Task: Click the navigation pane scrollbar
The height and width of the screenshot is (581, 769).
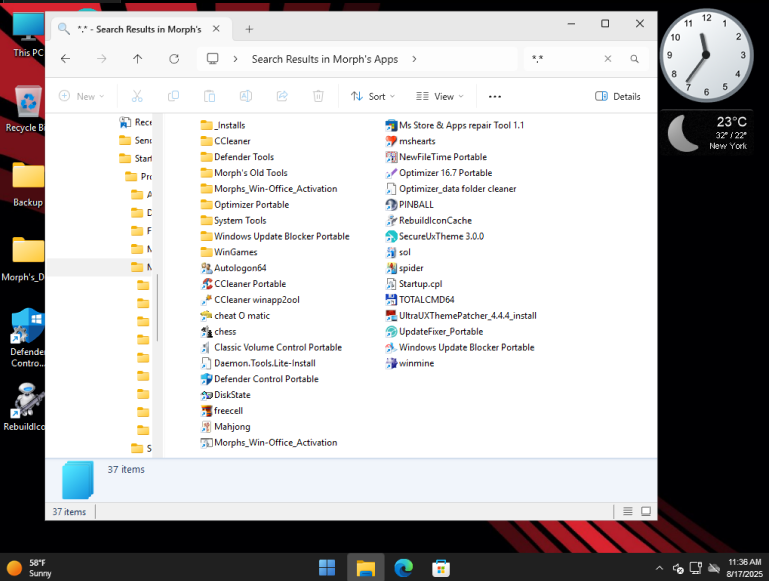Action: 157,307
